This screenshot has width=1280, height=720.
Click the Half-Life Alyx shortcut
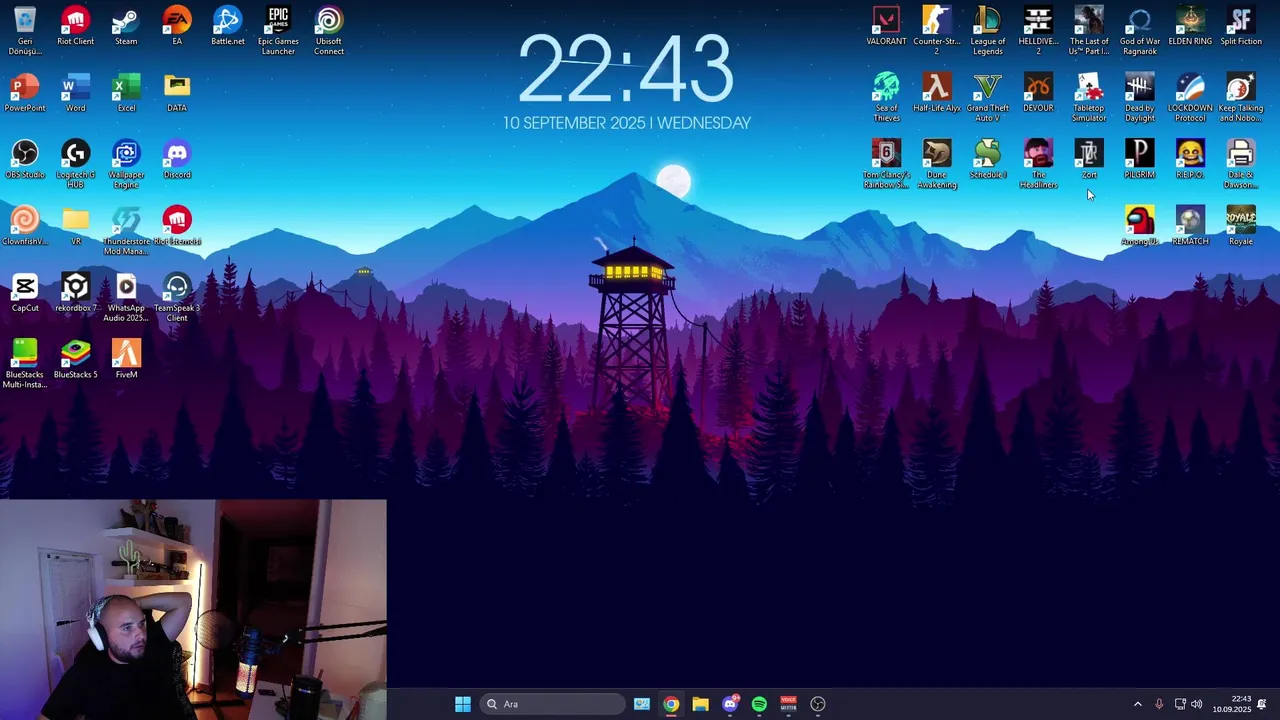pos(937,93)
